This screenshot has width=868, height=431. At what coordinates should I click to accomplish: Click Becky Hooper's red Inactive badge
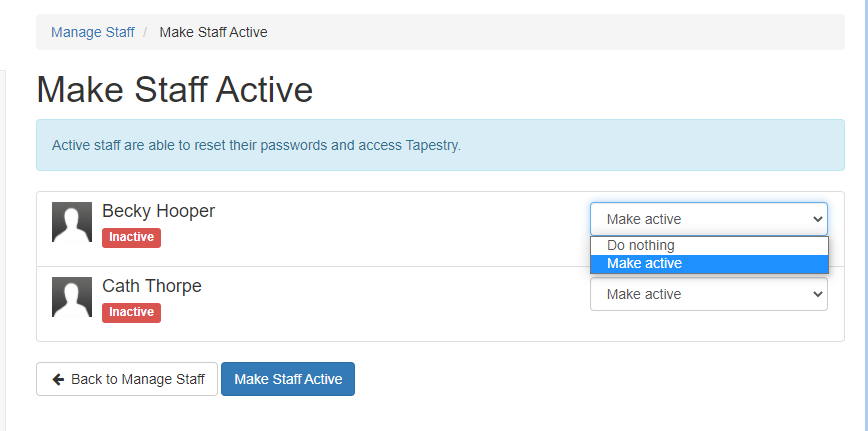[x=131, y=237]
